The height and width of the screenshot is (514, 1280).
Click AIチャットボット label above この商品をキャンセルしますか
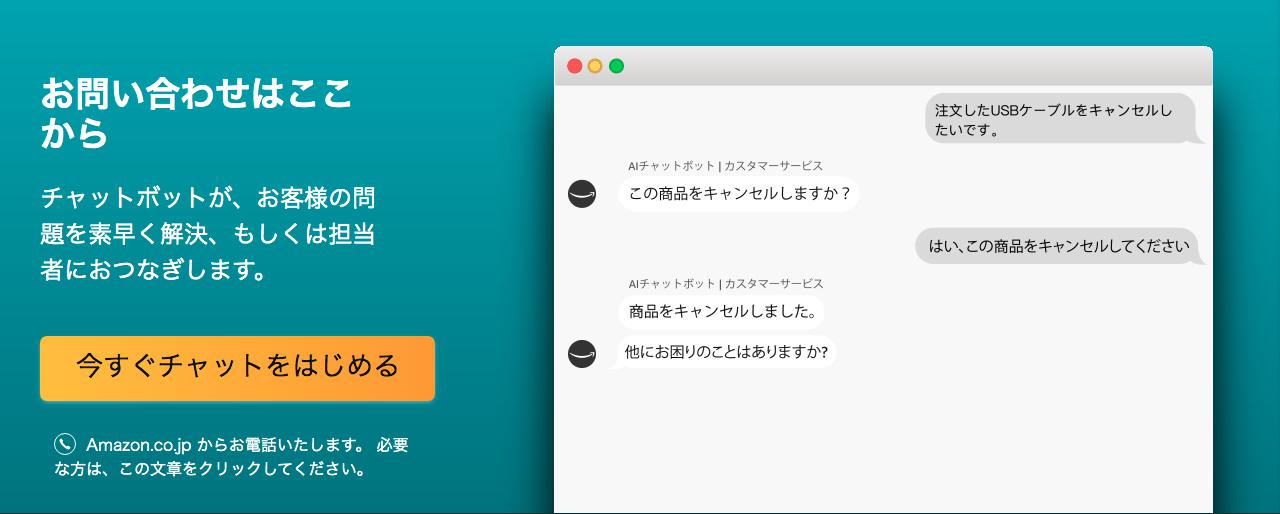click(725, 166)
